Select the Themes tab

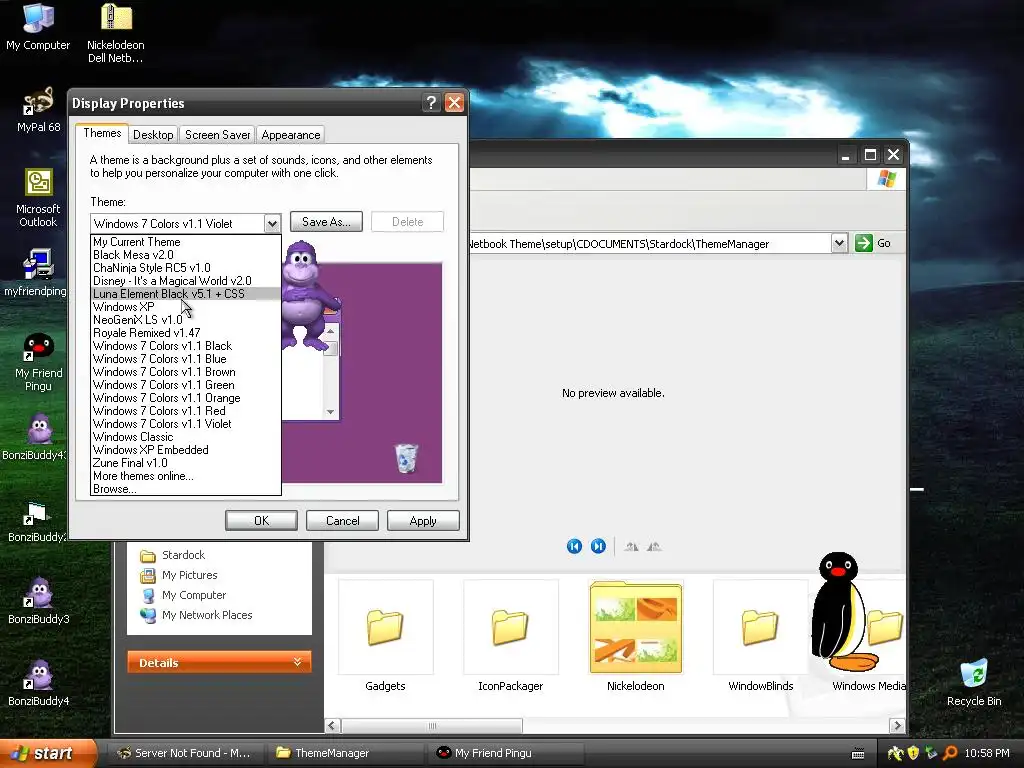point(102,133)
